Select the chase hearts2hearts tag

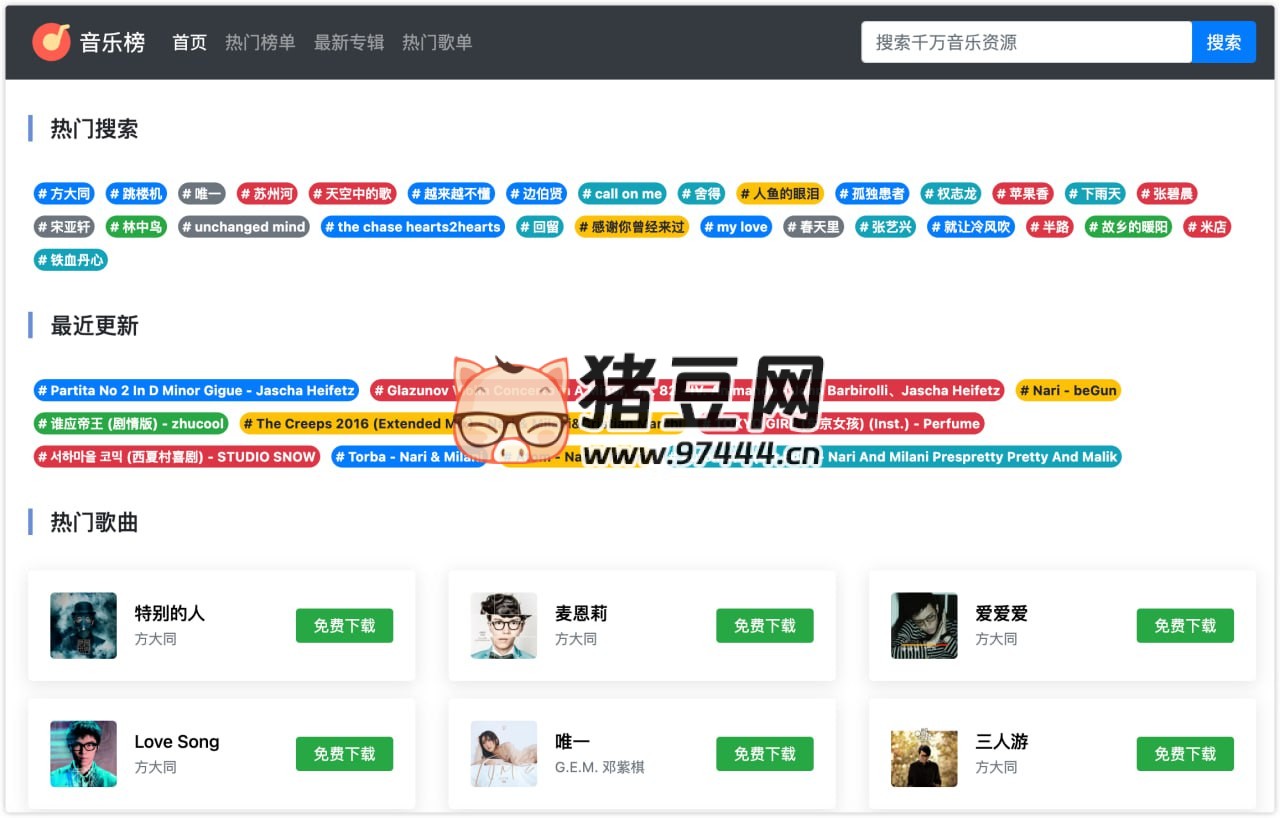(x=413, y=227)
